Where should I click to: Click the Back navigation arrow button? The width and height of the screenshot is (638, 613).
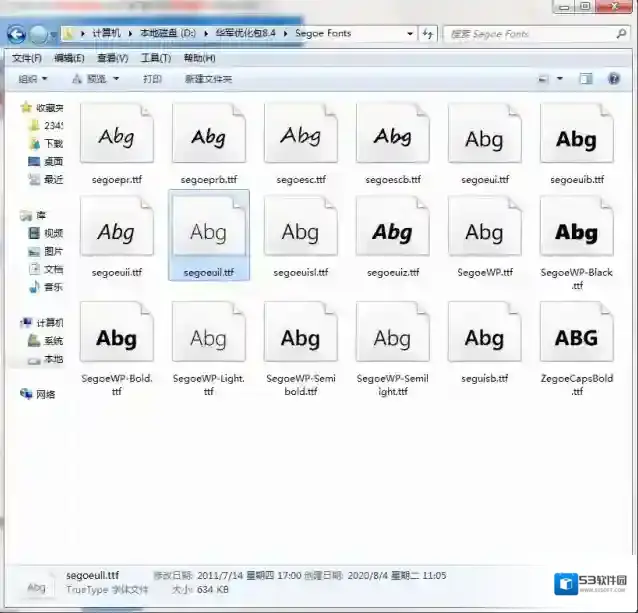[x=17, y=34]
